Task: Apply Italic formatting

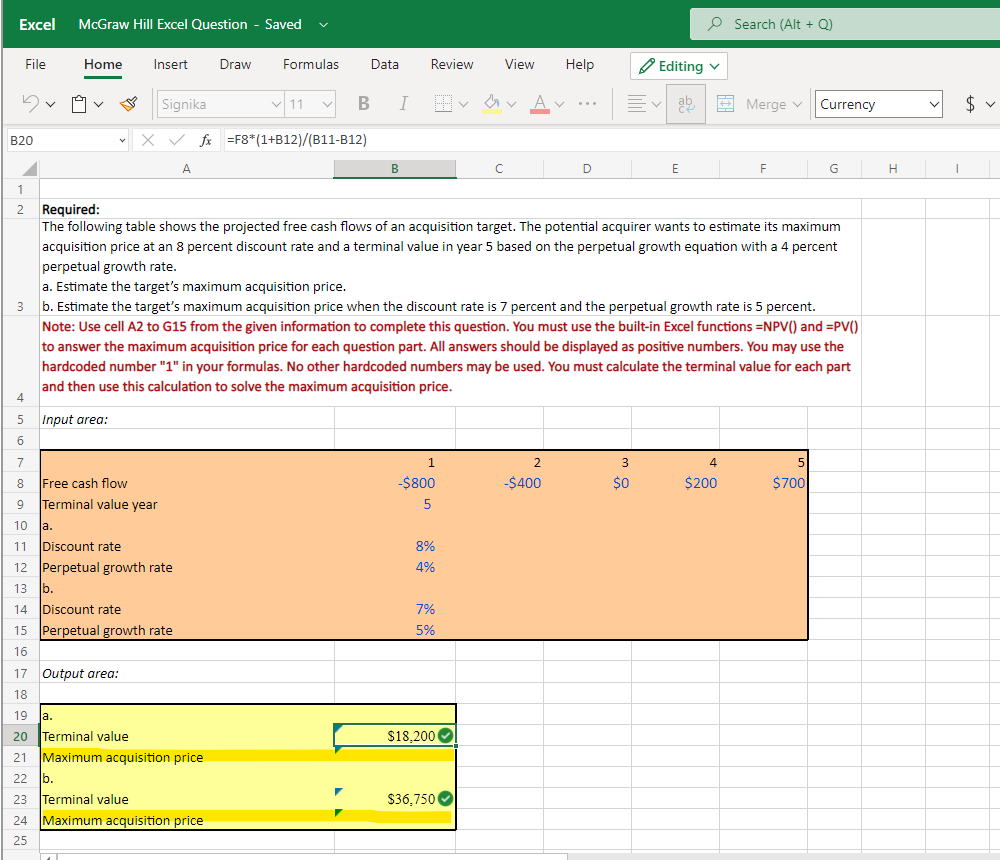Action: pyautogui.click(x=403, y=104)
